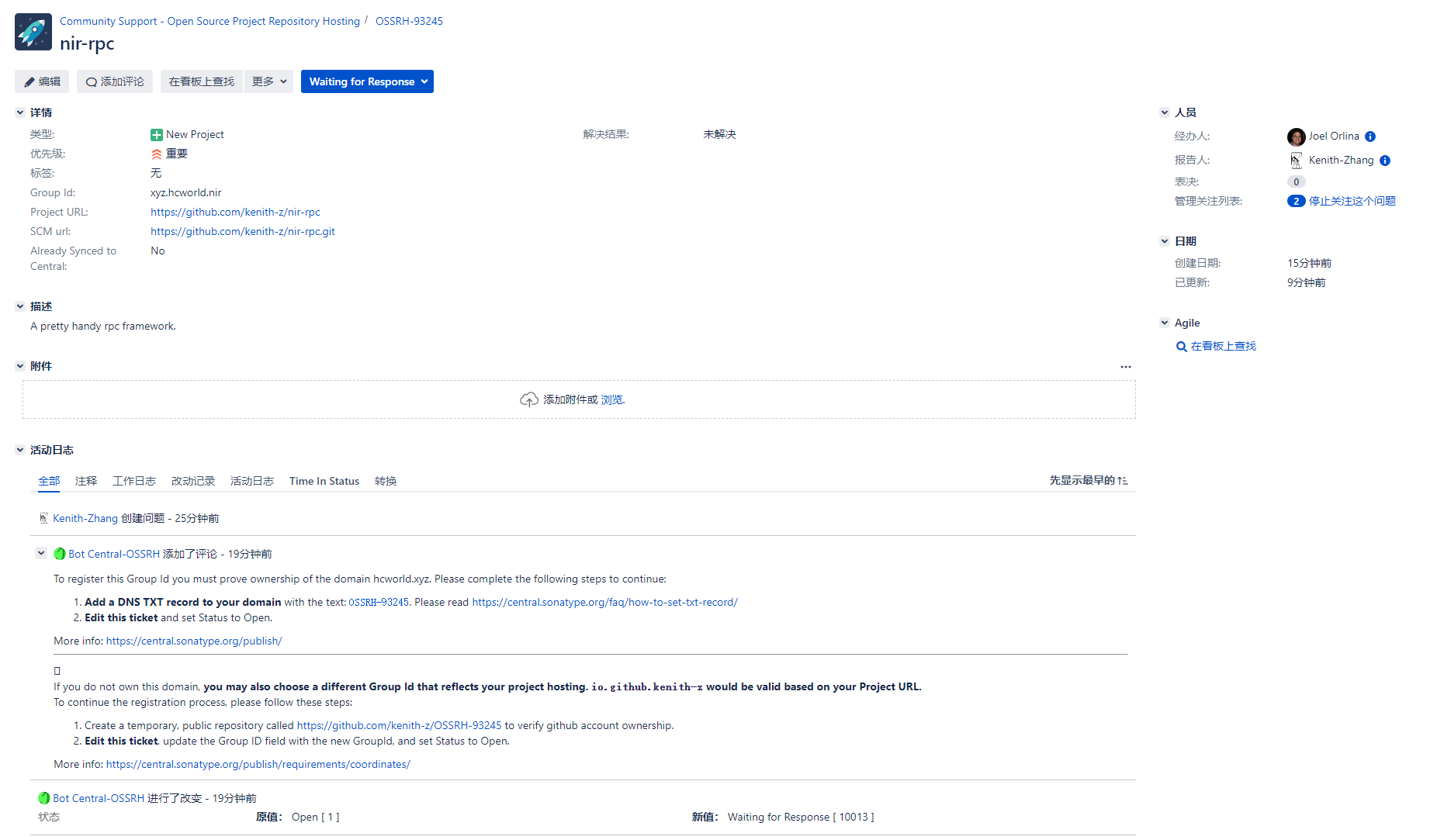The width and height of the screenshot is (1444, 840).
Task: Click 停止关注这个问题 link
Action: [1352, 201]
